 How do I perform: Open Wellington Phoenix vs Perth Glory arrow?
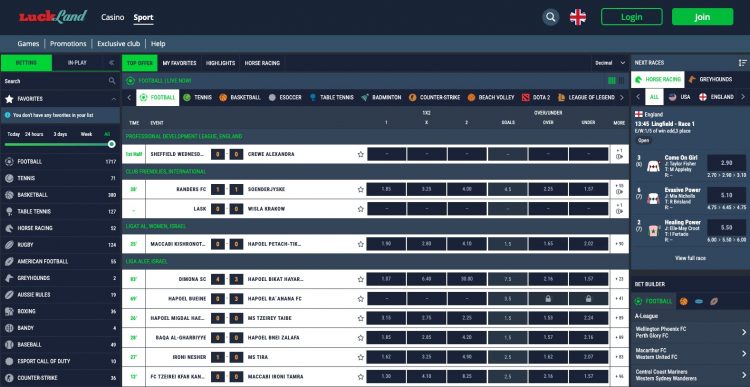point(744,332)
